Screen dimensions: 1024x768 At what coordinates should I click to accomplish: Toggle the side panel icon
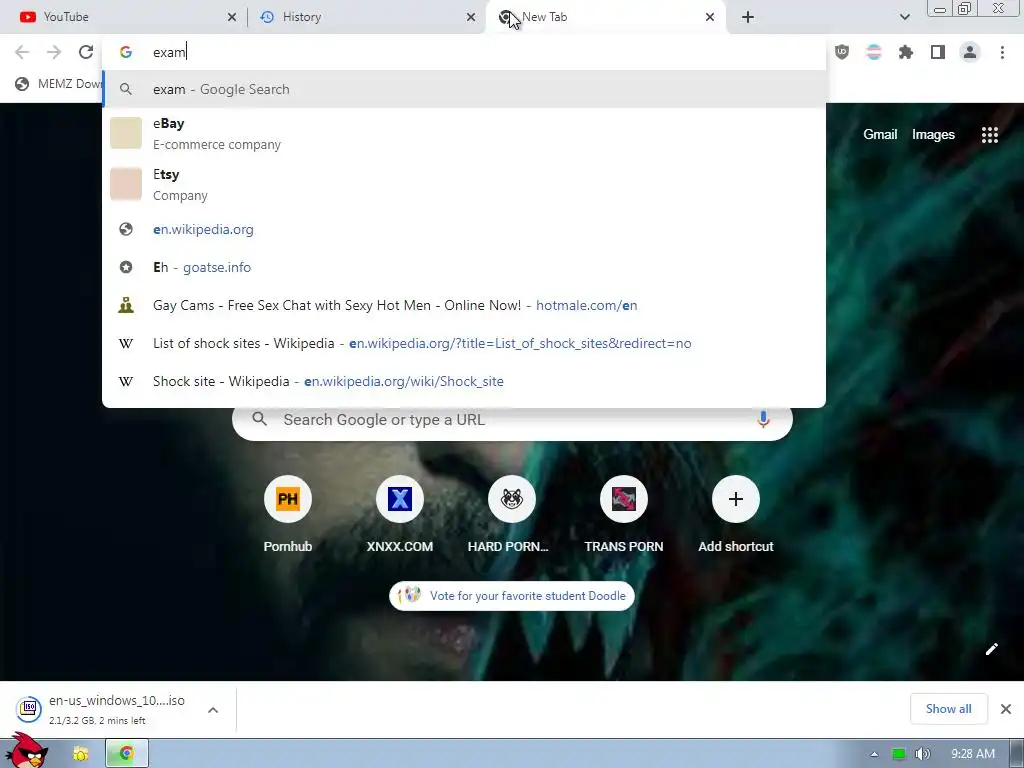tap(938, 52)
